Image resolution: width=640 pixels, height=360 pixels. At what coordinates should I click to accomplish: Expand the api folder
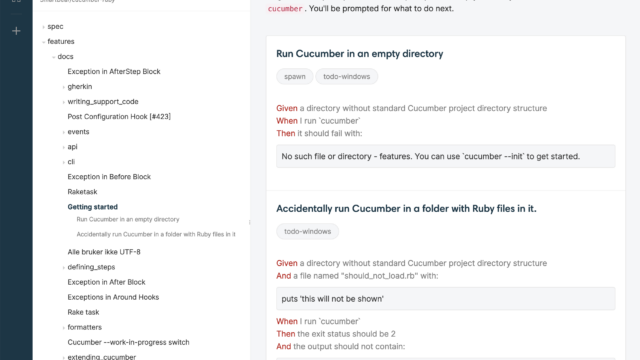pos(63,147)
